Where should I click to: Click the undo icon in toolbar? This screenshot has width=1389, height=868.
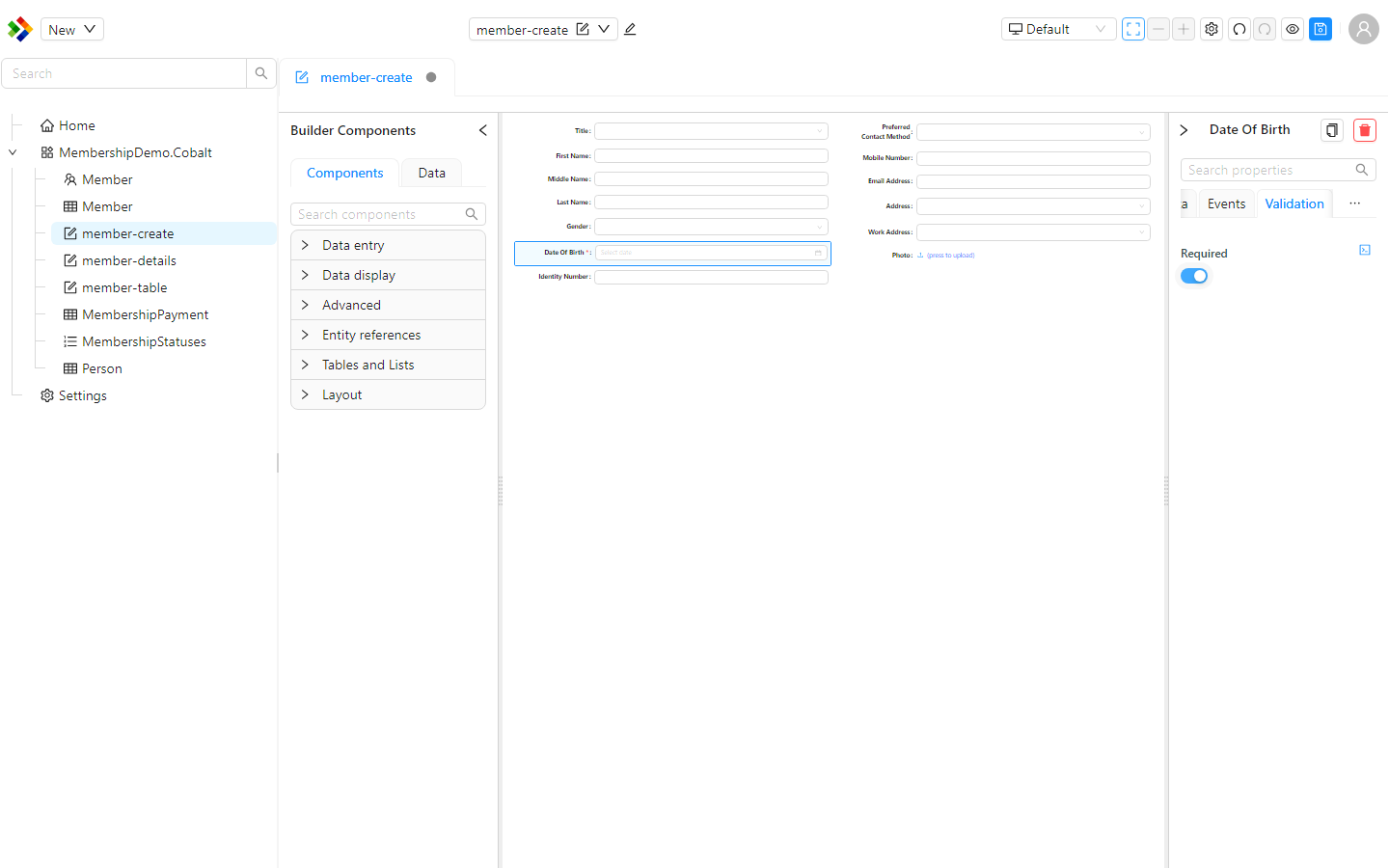[x=1239, y=29]
